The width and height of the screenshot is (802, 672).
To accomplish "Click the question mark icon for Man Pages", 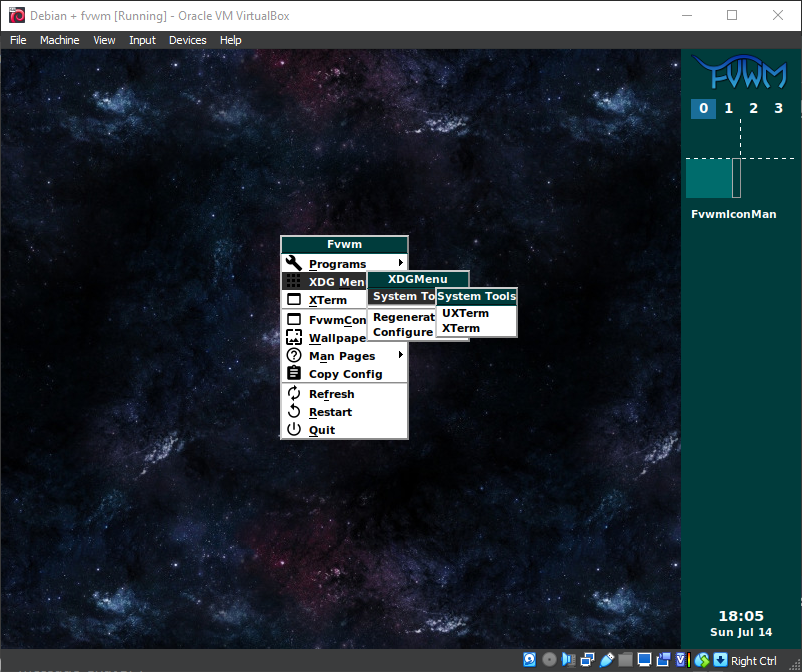I will (294, 356).
